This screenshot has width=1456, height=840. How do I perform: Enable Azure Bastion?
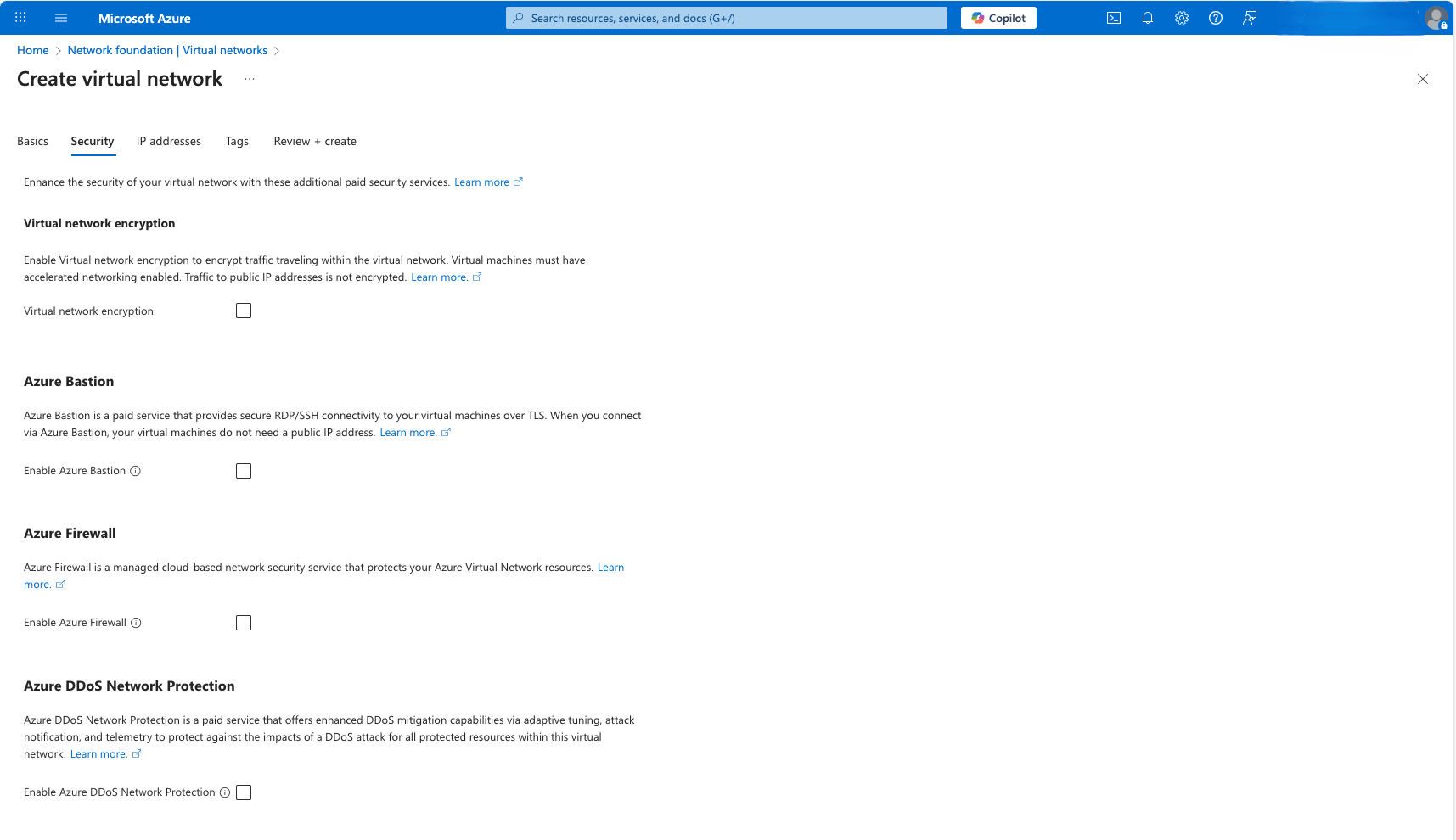click(244, 470)
